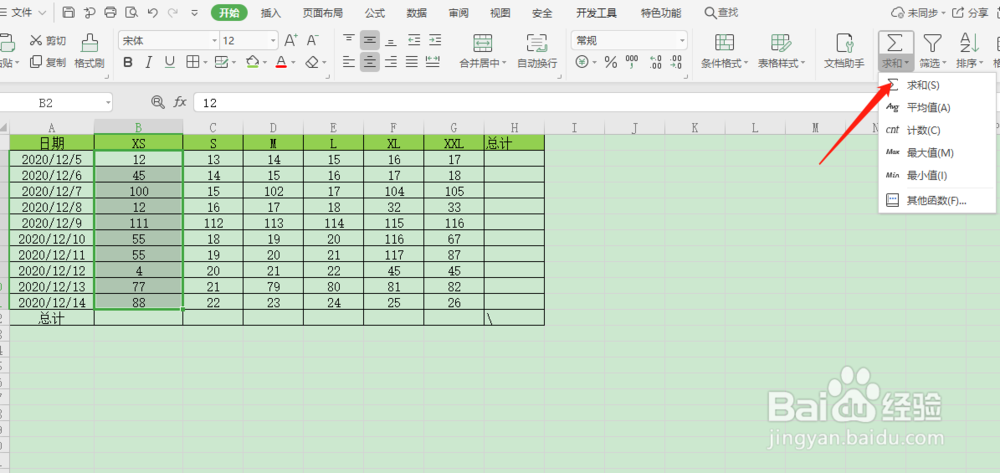The width and height of the screenshot is (1000, 473).
Task: Open the font name dropdown (宋体)
Action: (214, 41)
